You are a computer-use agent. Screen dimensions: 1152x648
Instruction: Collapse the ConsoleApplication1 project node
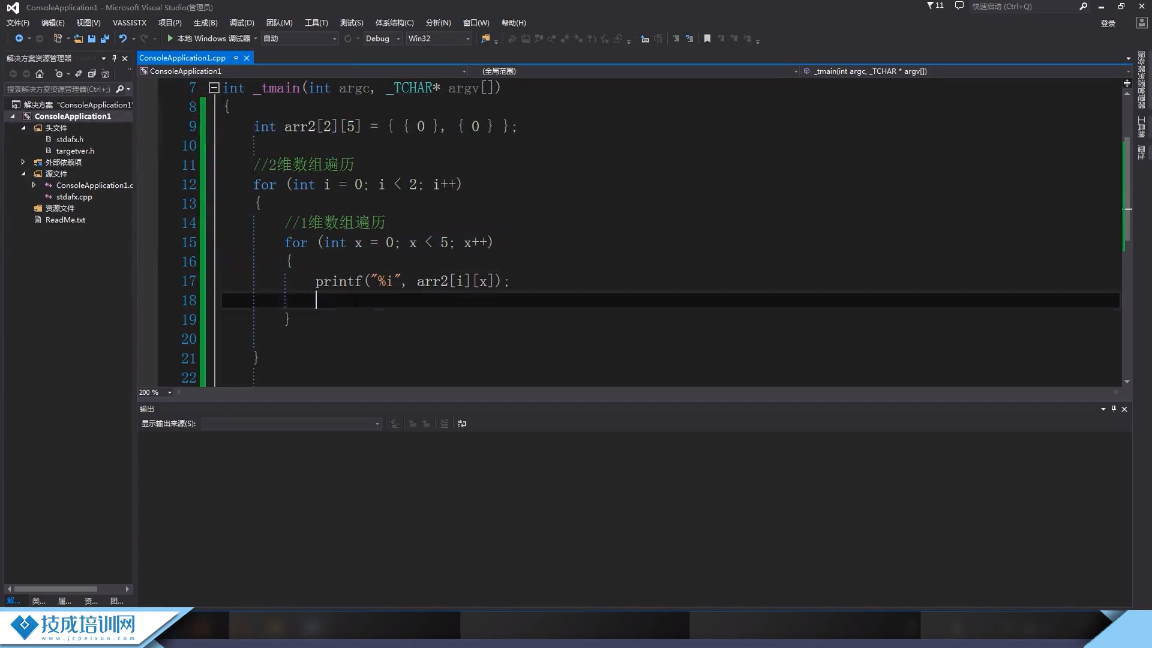[12, 116]
